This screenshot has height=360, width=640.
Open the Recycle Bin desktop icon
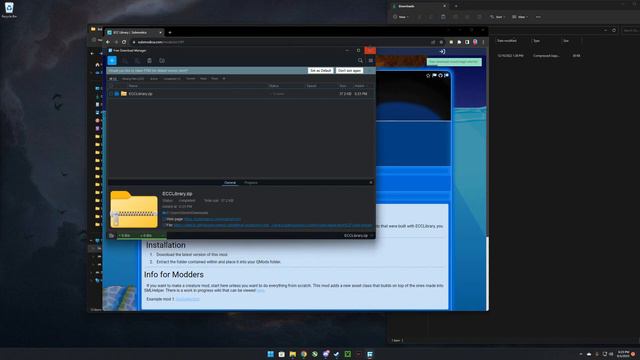coord(9,10)
